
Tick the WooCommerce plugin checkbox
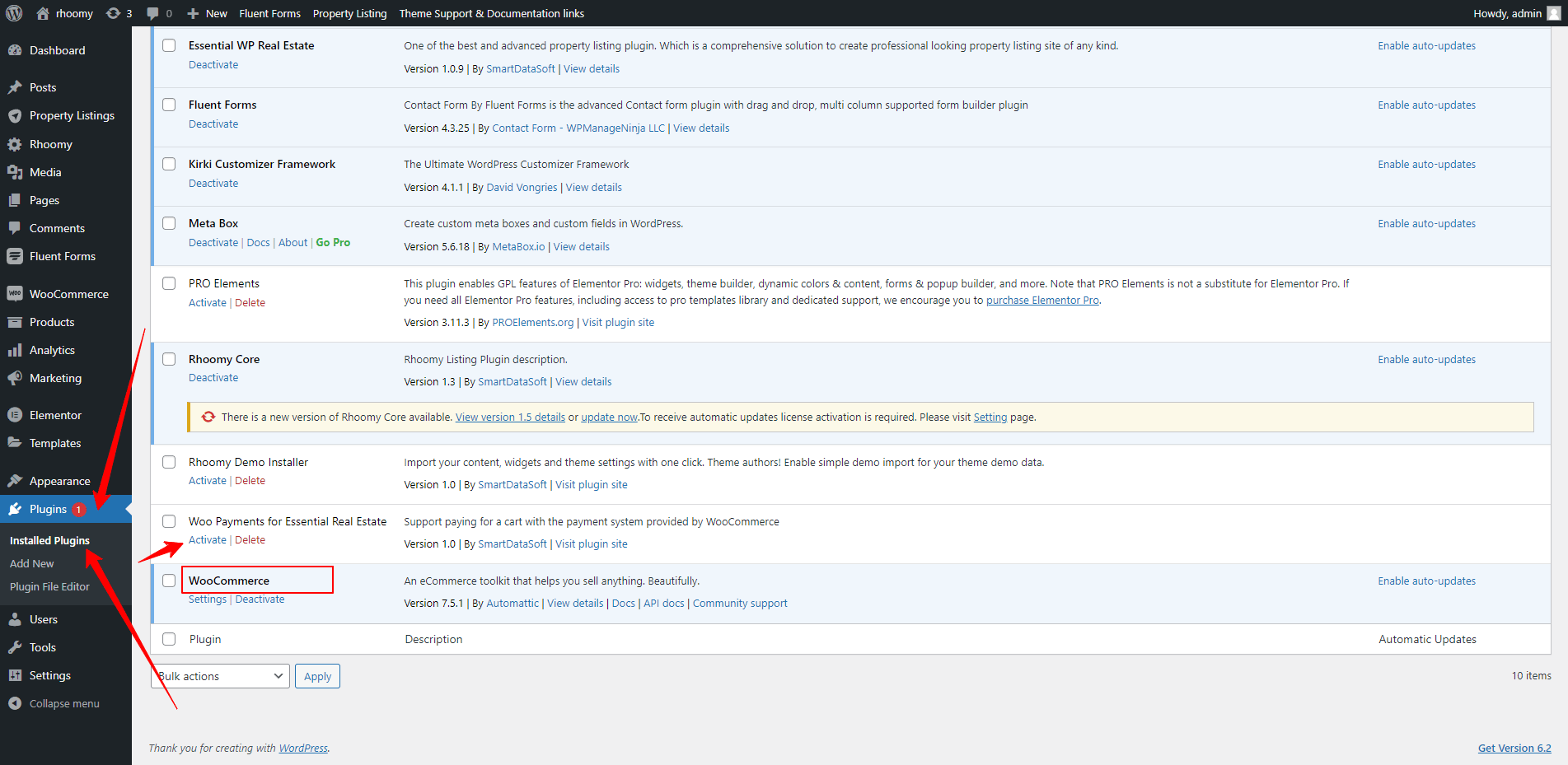coord(169,580)
